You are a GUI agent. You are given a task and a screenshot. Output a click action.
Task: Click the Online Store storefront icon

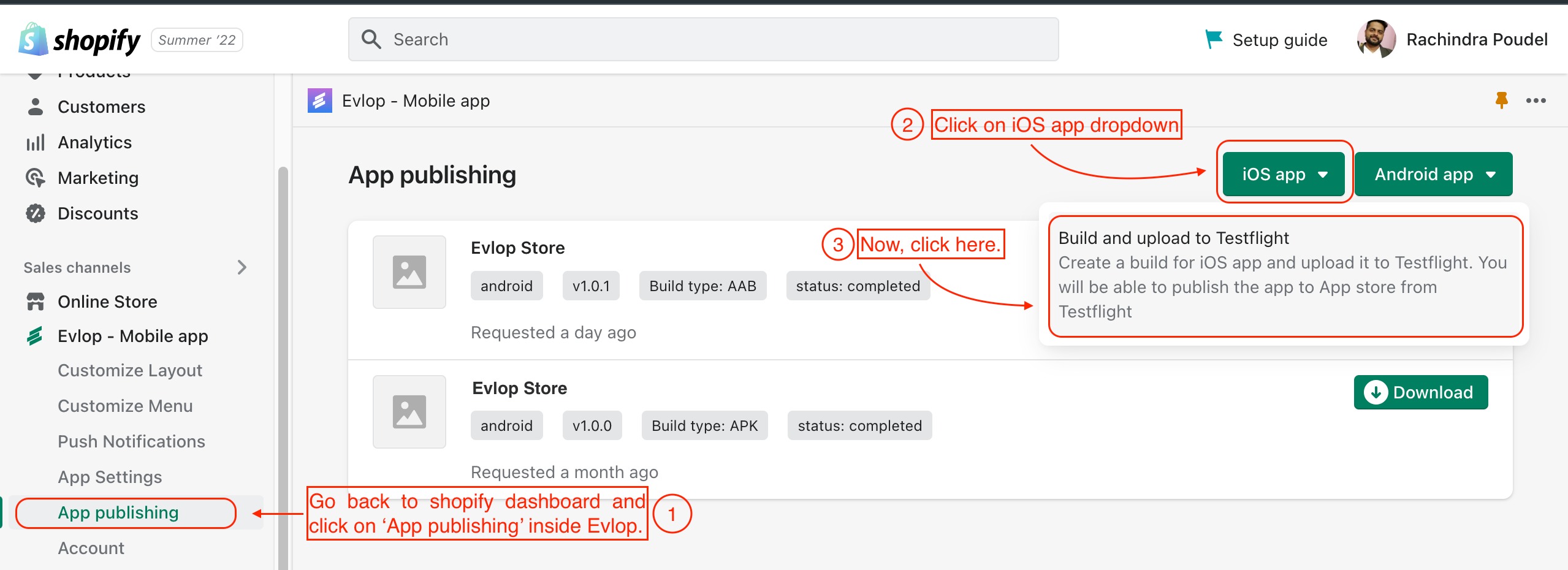point(36,302)
